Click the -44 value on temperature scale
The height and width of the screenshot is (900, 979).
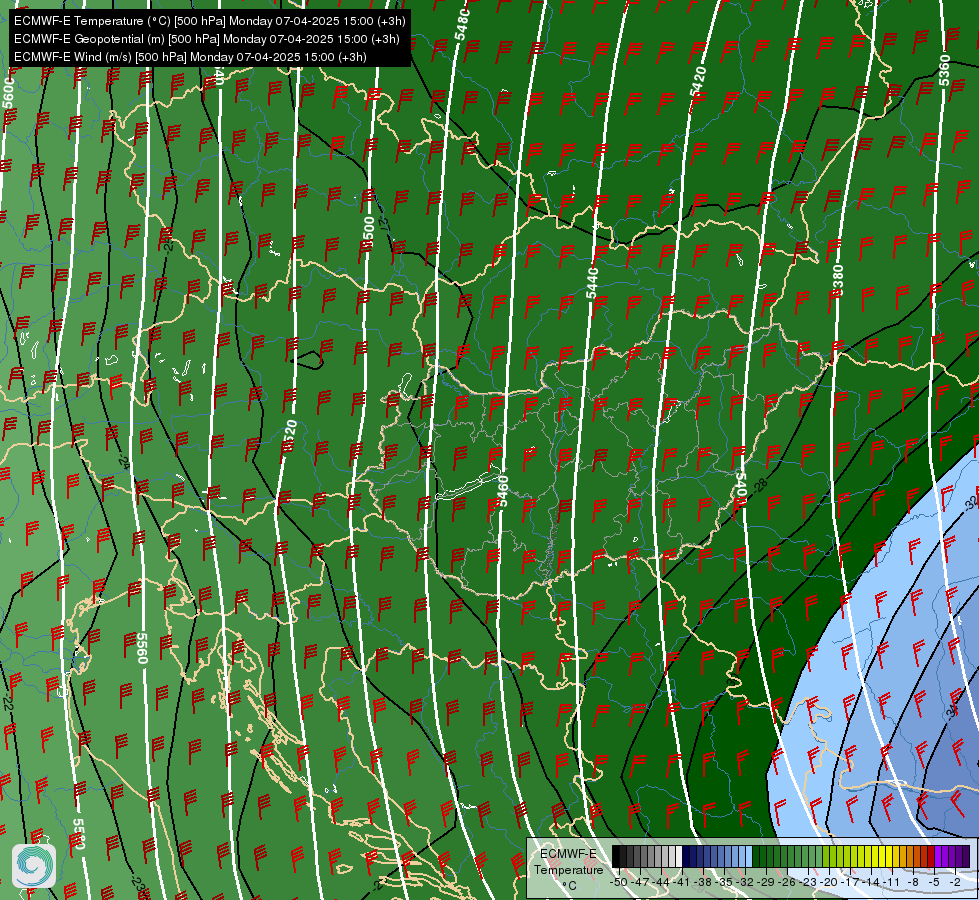click(x=661, y=882)
